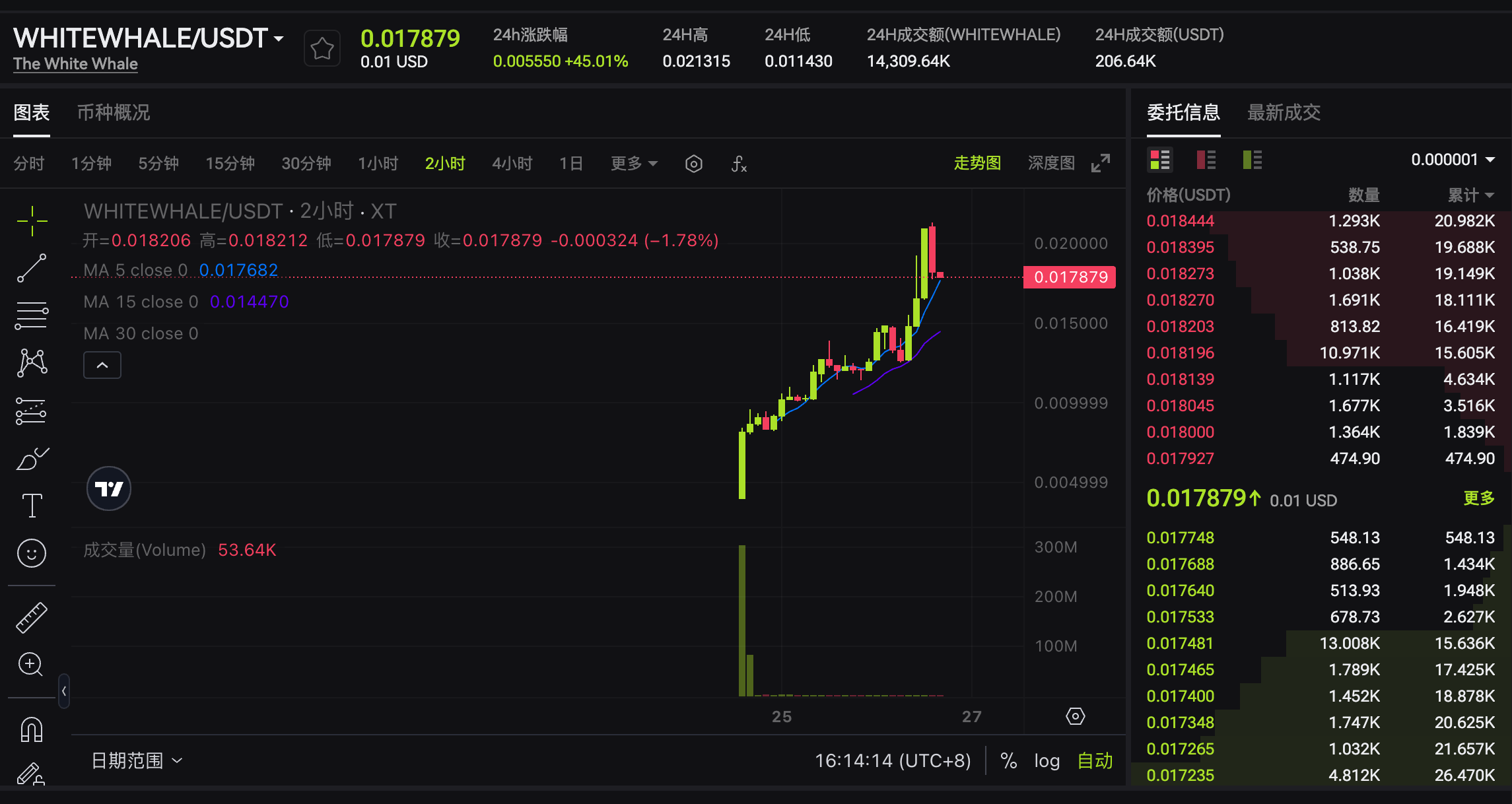Open the 最新成交 trades tab
Screen dimensions: 1512x804
[x=1284, y=113]
